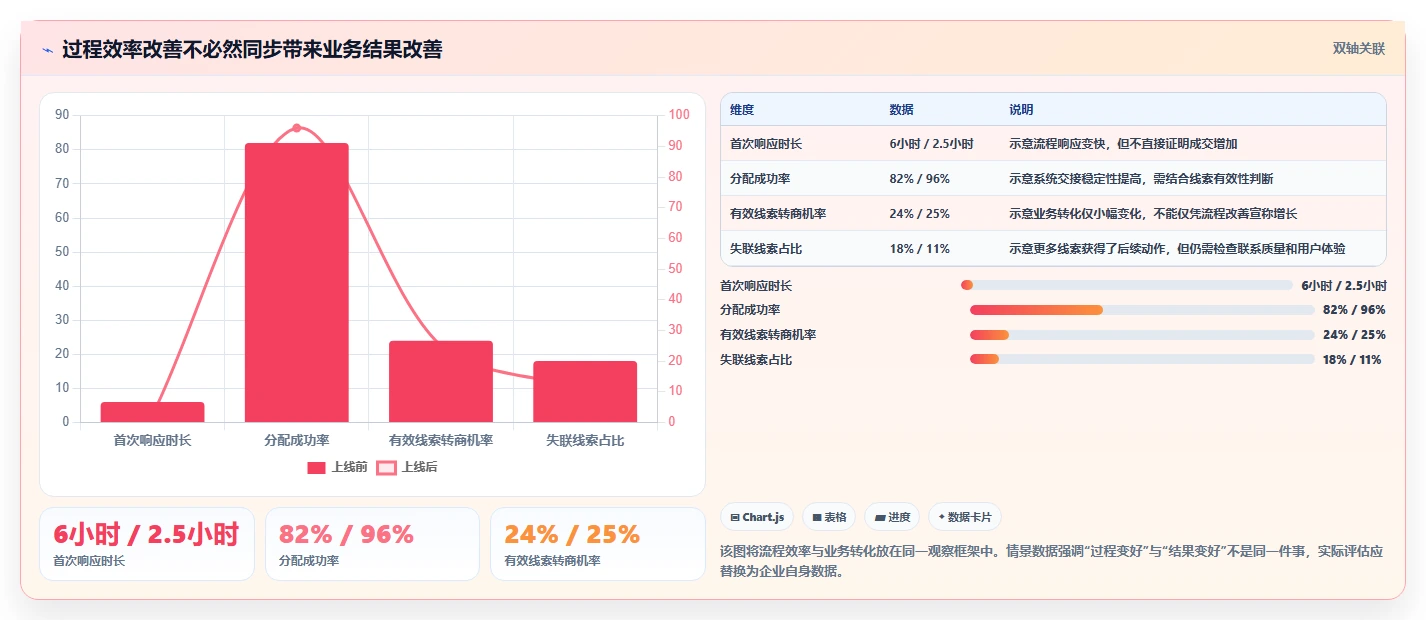Screen dimensions: 1426x620
Task: Click the 失联线索占比 x-axis label under the chart
Action: click(585, 440)
